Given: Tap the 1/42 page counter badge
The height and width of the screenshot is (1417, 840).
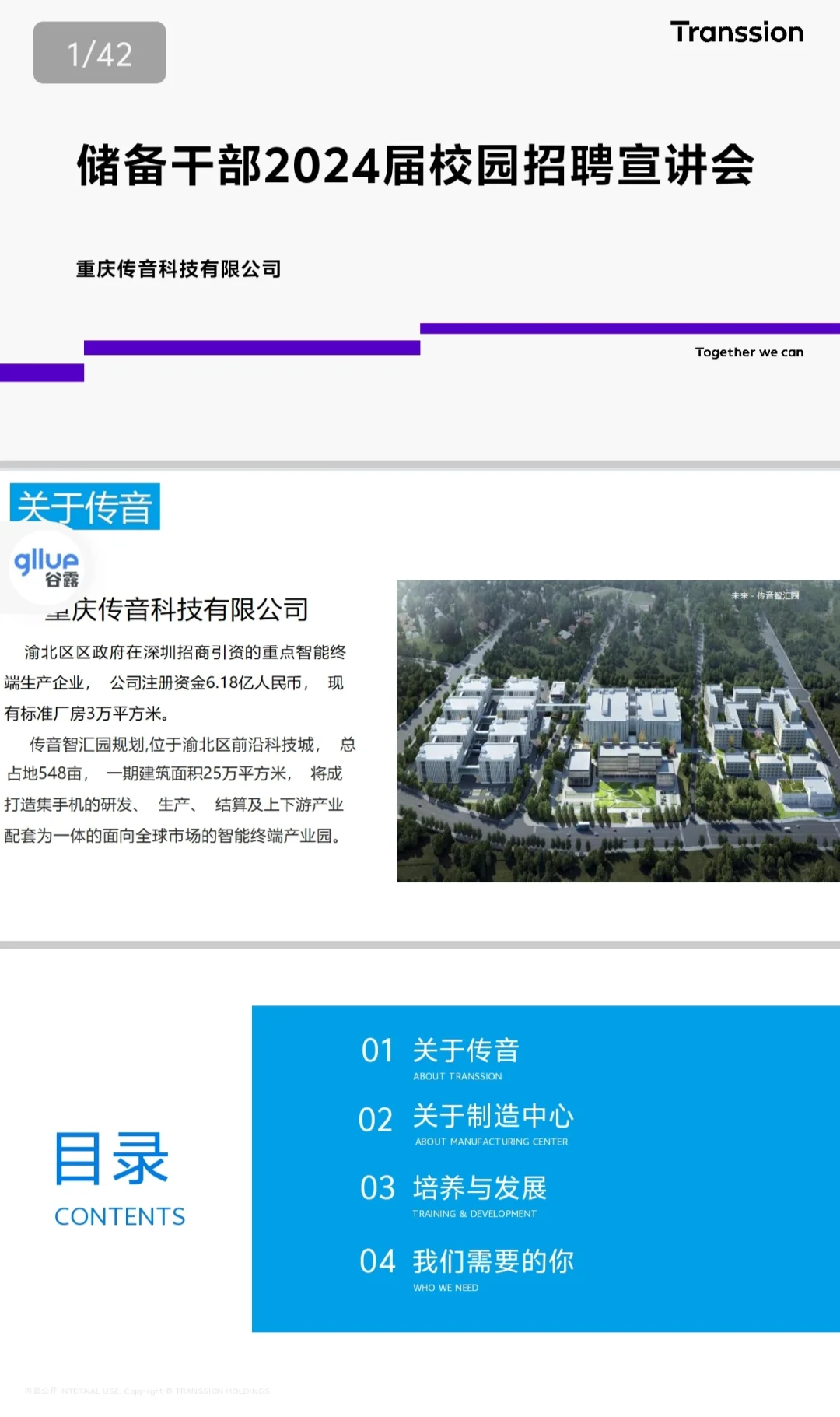Looking at the screenshot, I should 100,53.
